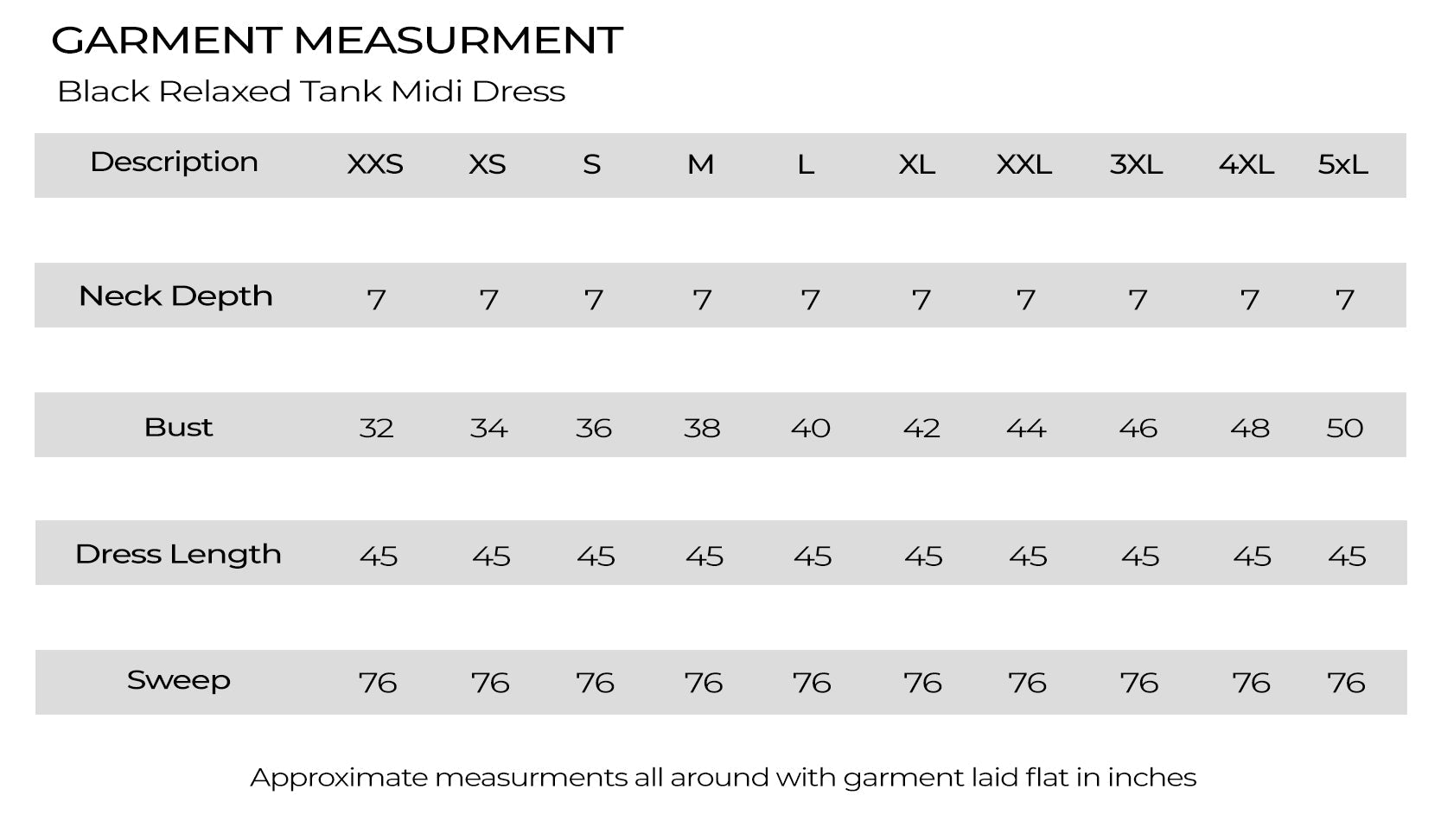Click the Neck Depth row label
Viewport: 1441px width, 840px height.
[175, 296]
